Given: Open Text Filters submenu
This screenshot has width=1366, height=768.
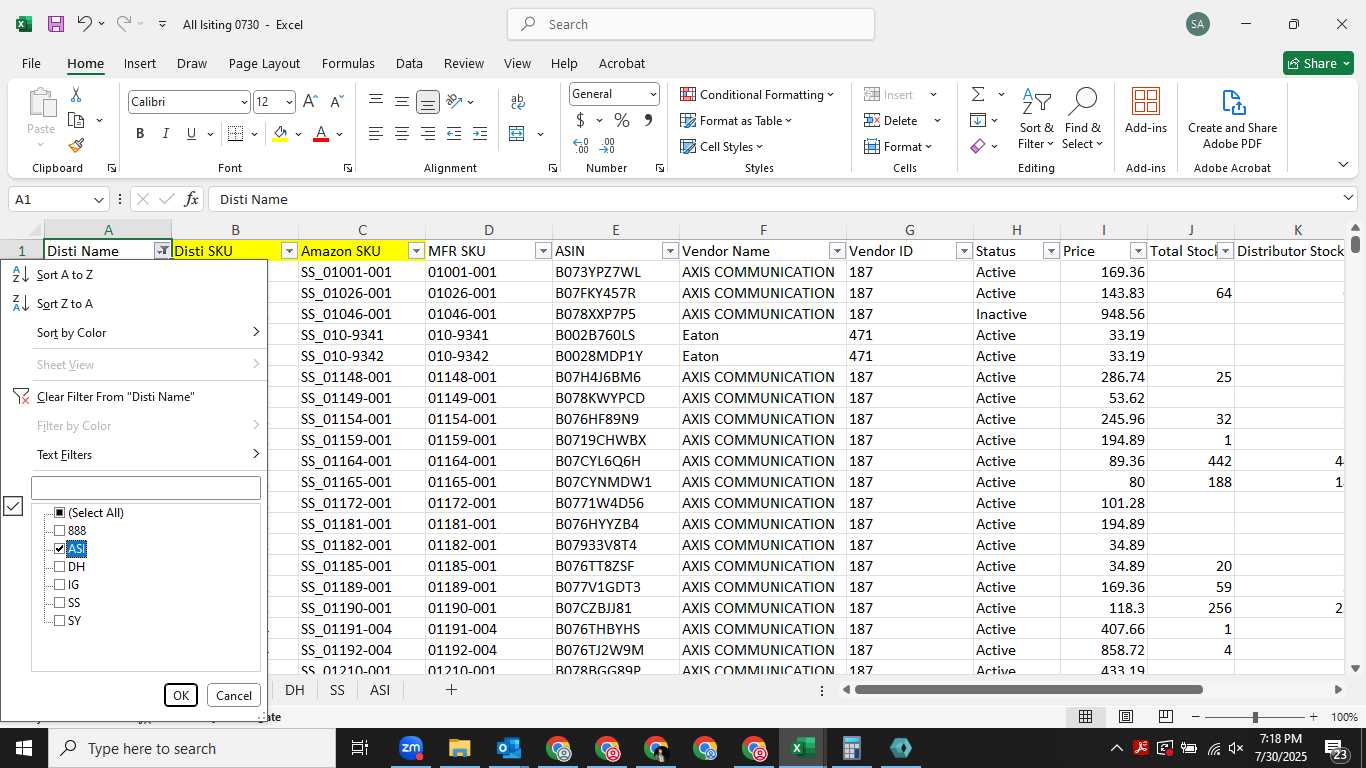Looking at the screenshot, I should 134,455.
